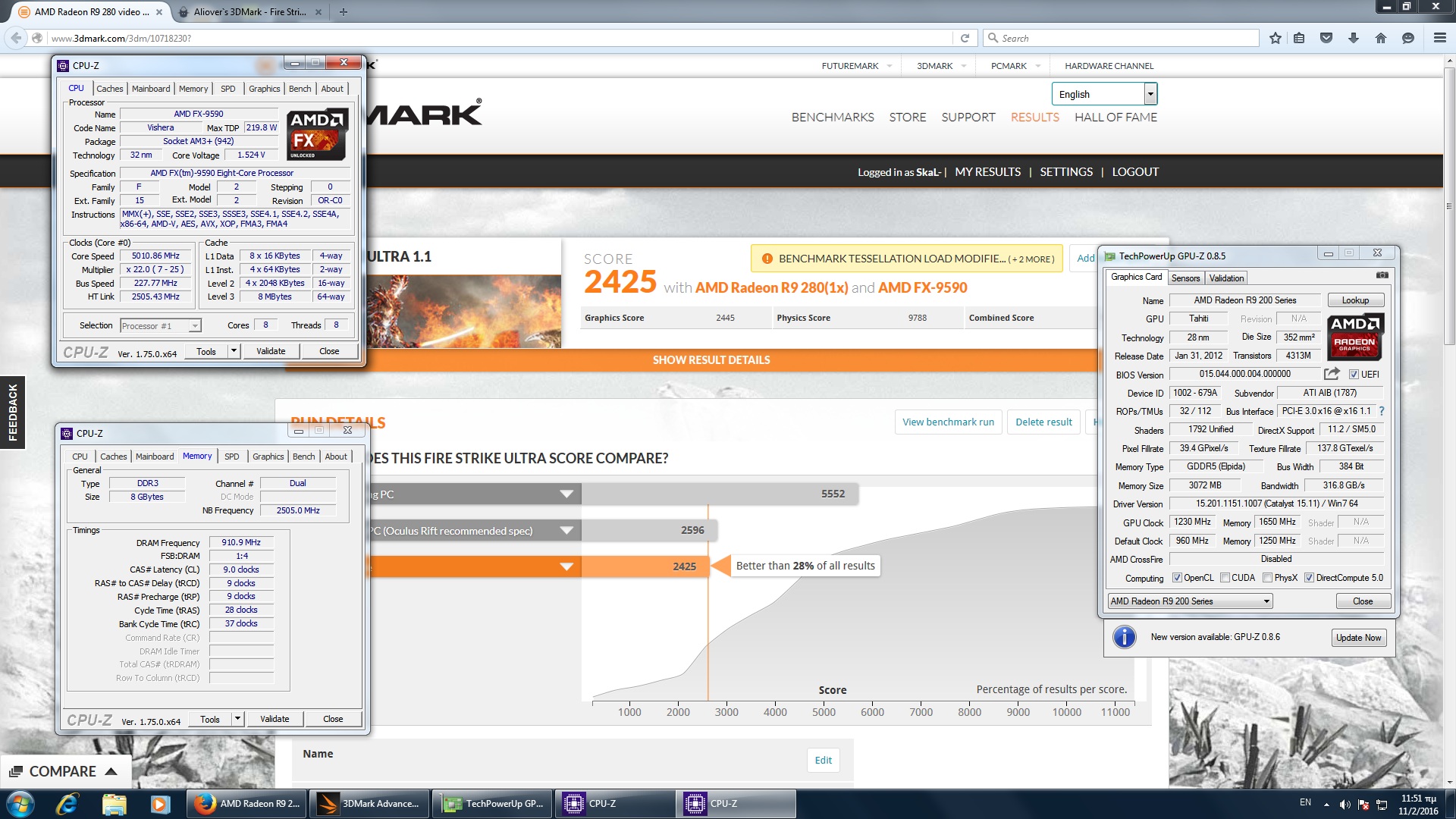Reload the page using the refresh icon
The image size is (1456, 819).
tap(965, 38)
